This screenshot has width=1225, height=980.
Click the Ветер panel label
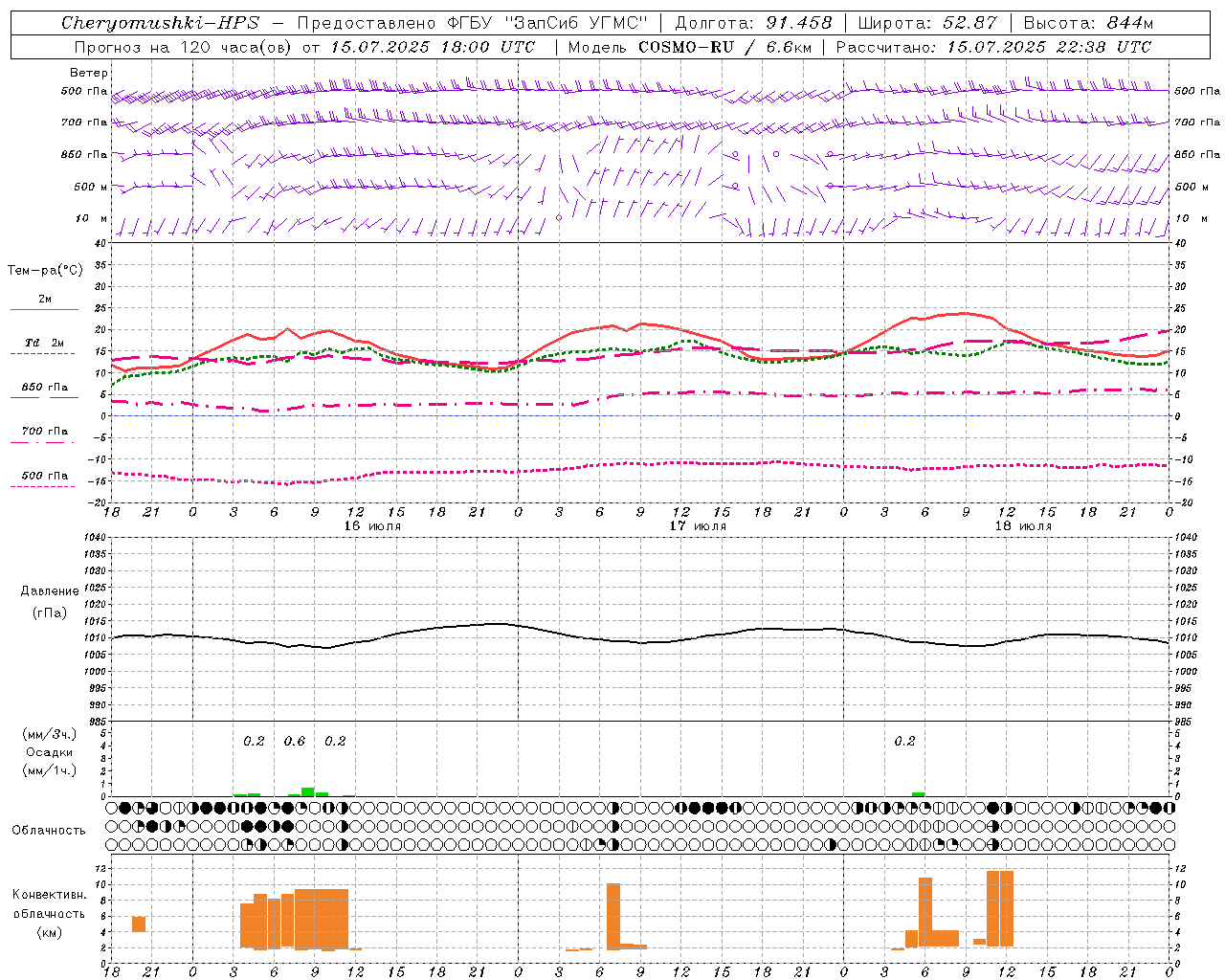[x=88, y=73]
